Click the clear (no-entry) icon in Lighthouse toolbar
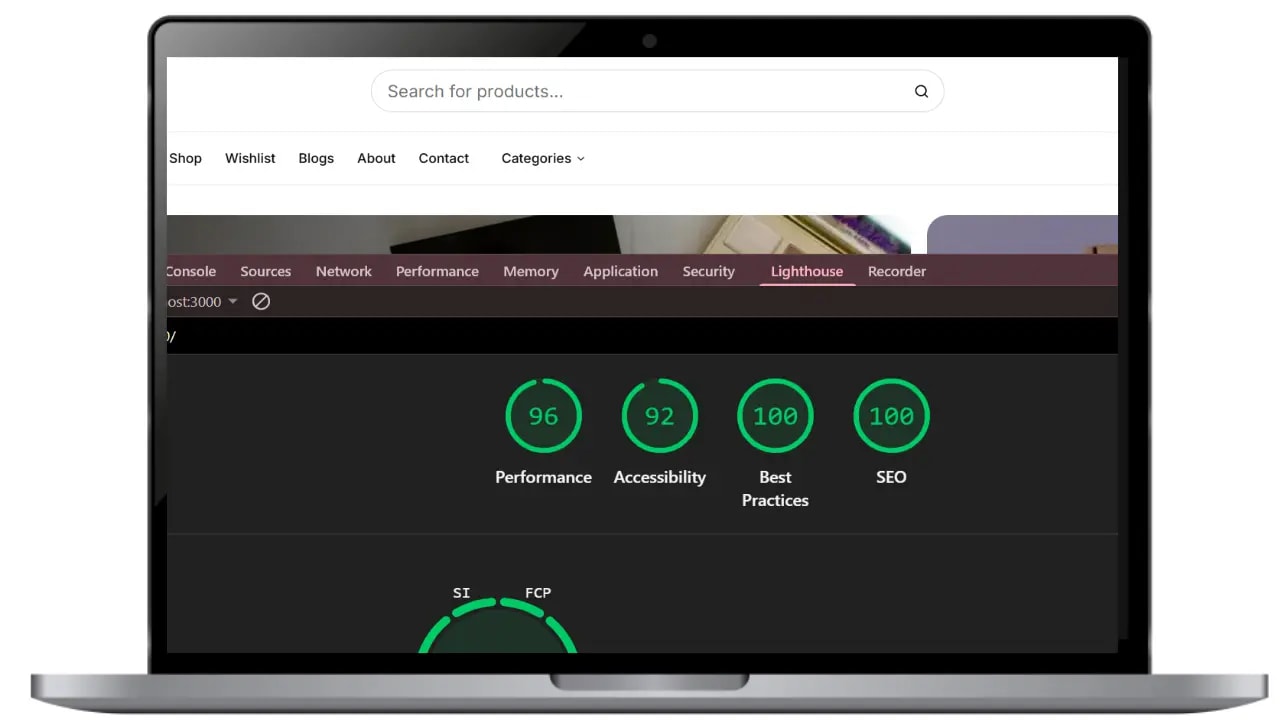The width and height of the screenshot is (1280, 720). click(x=261, y=301)
